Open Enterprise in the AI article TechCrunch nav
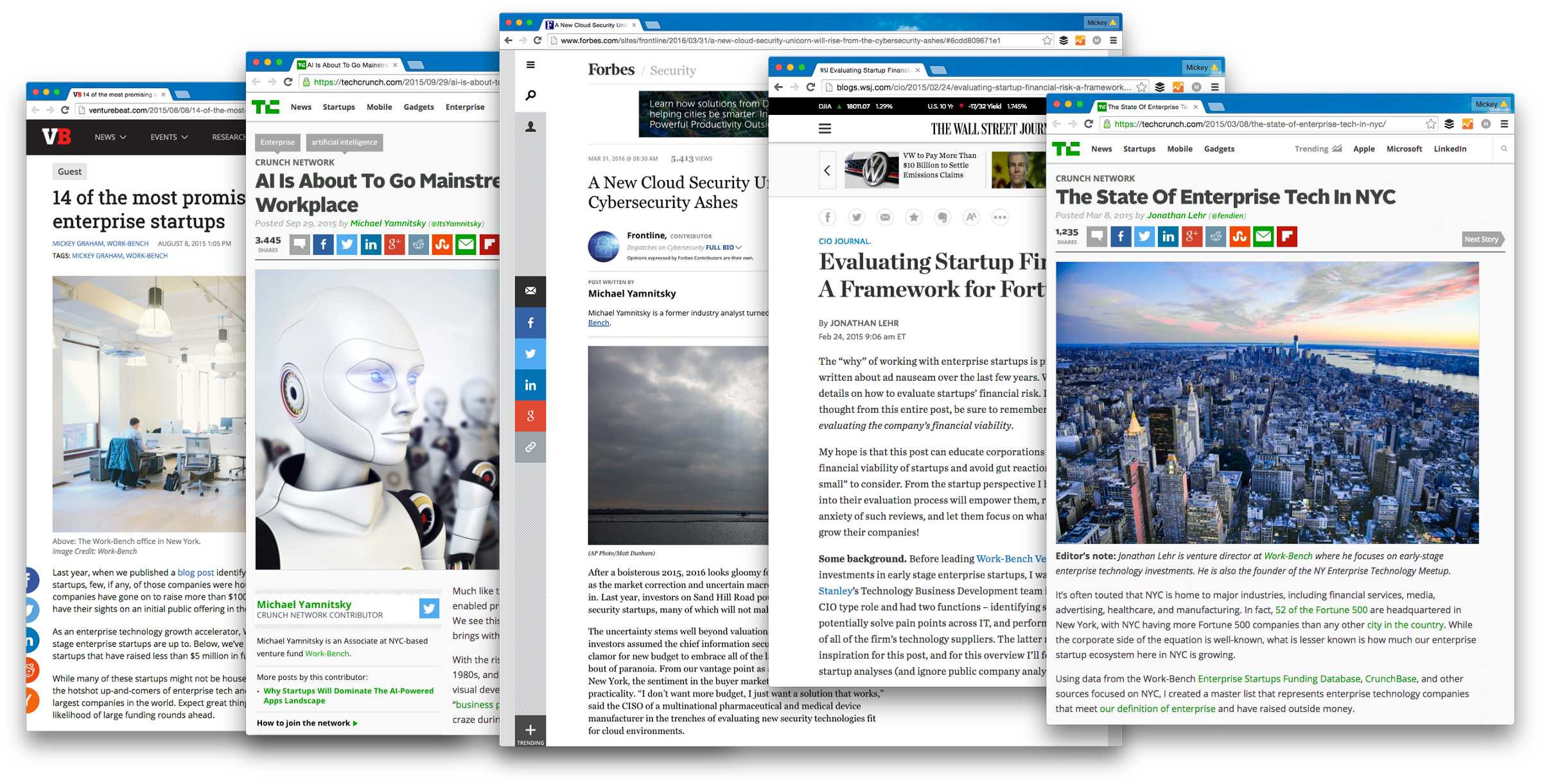The width and height of the screenshot is (1542, 784). [465, 107]
